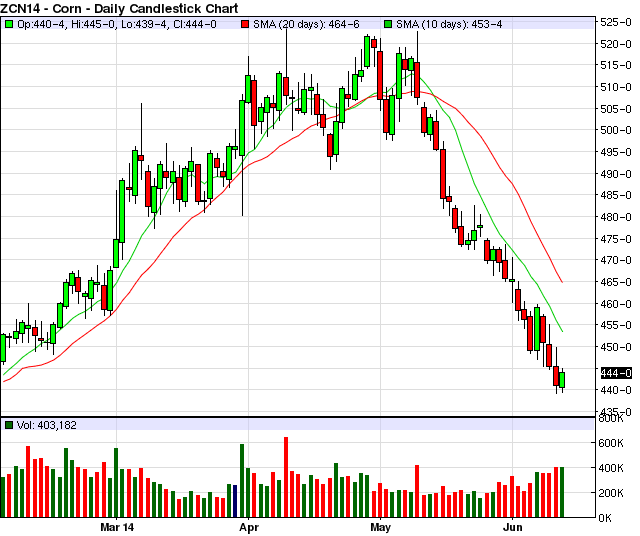Click the right end of red SMA line

pos(562,282)
